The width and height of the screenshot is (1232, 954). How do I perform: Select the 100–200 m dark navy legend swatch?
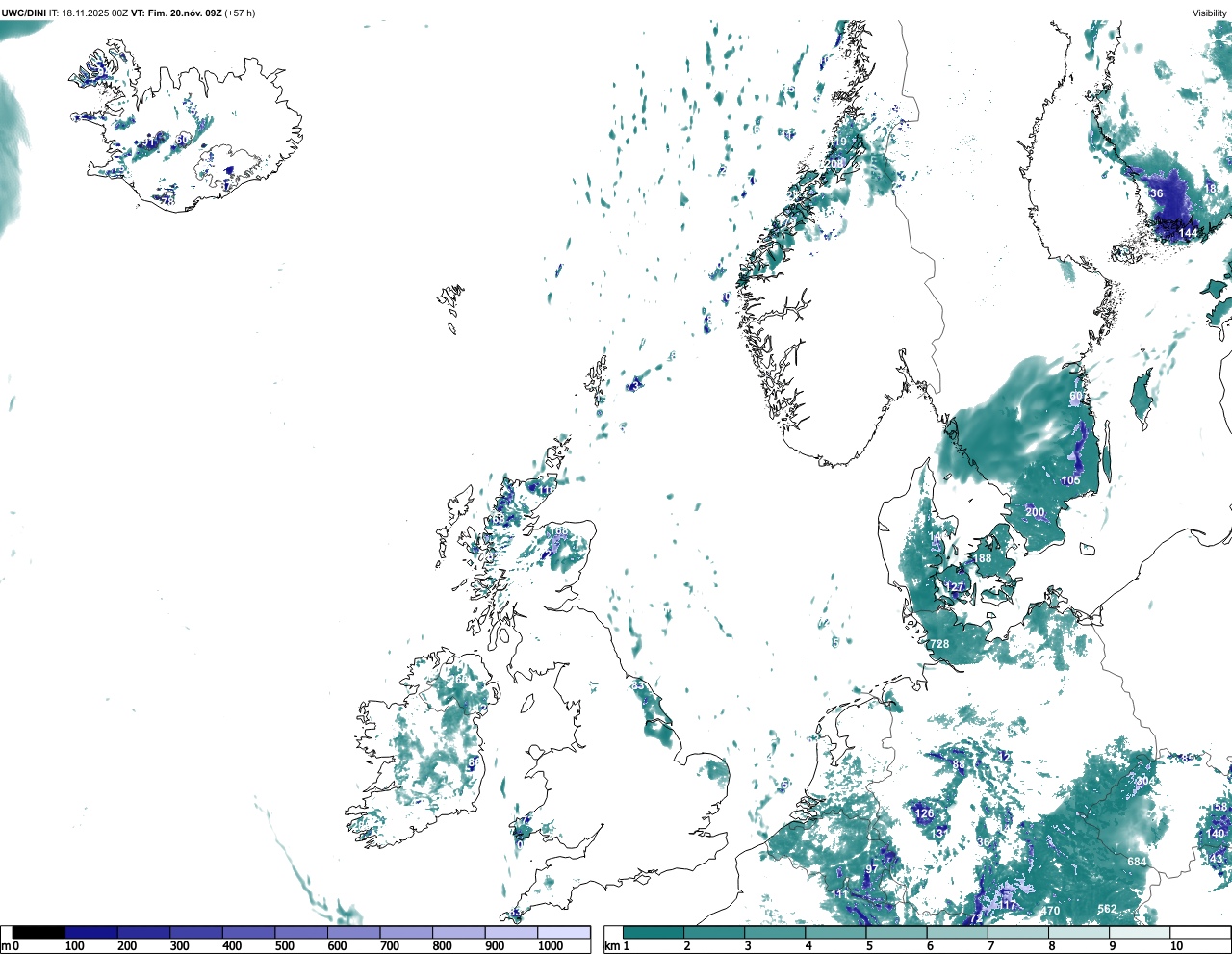tap(91, 932)
